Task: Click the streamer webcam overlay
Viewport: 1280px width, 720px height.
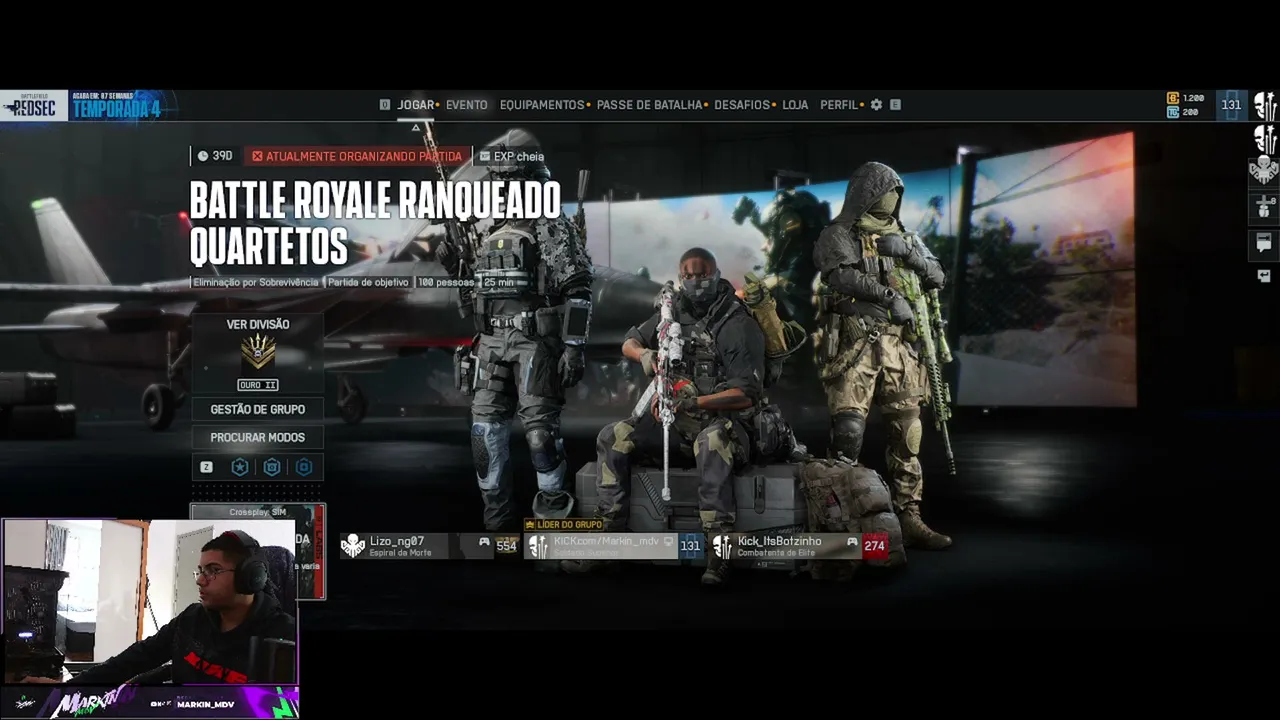Action: (150, 602)
